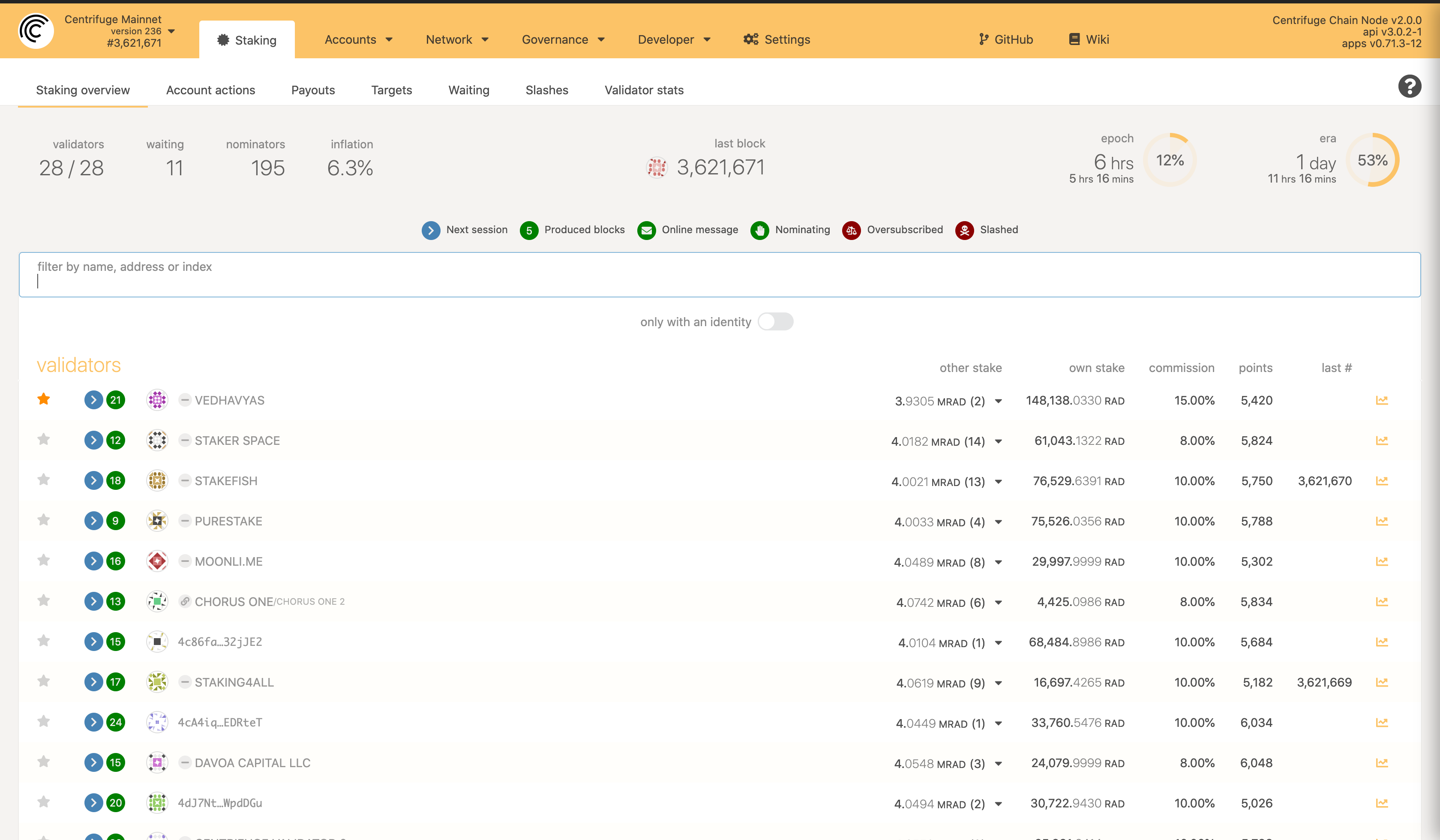
Task: Expand MOONLI.ME other stake nominators
Action: click(x=998, y=562)
